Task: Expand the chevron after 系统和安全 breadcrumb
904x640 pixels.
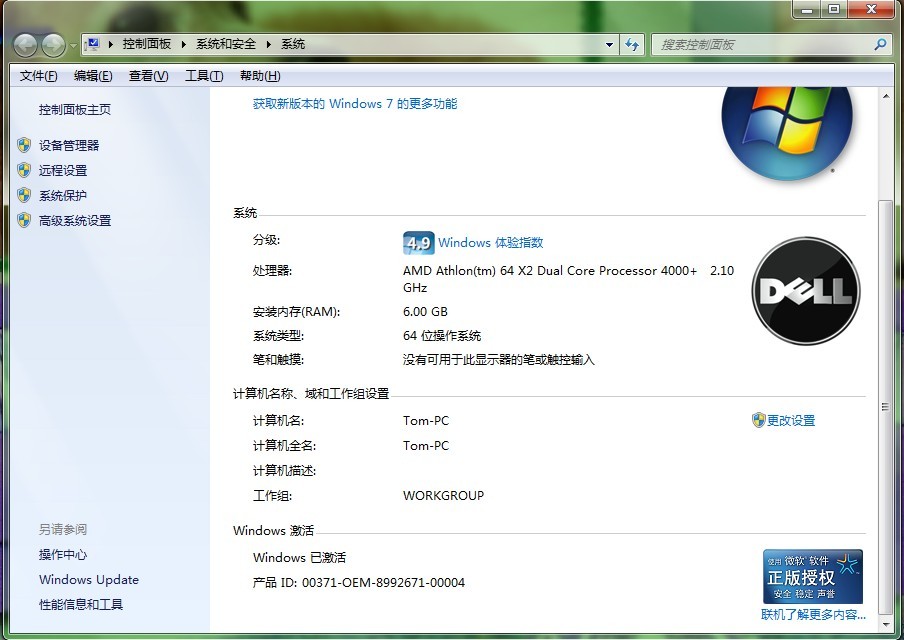Action: coord(268,44)
